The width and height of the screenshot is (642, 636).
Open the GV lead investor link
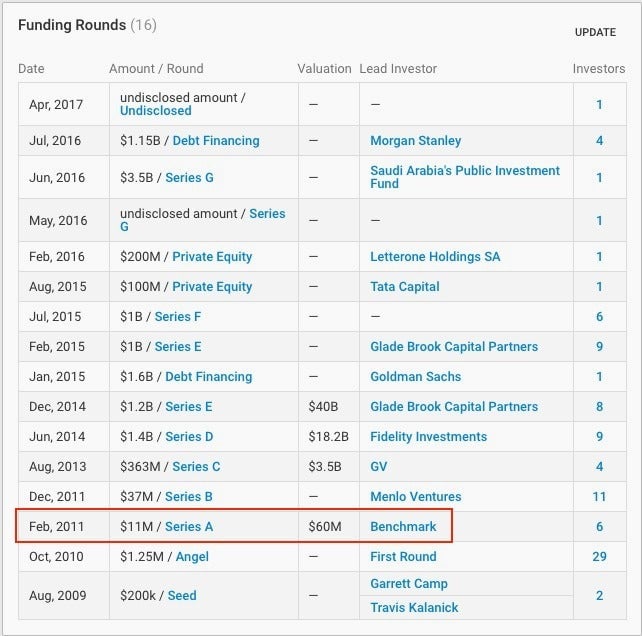pyautogui.click(x=378, y=466)
